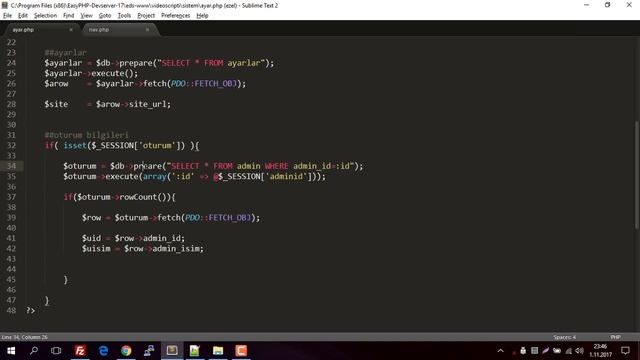Screen dimensions: 640x360
Task: Launch FileZilla from the taskbar
Action: (x=80, y=351)
